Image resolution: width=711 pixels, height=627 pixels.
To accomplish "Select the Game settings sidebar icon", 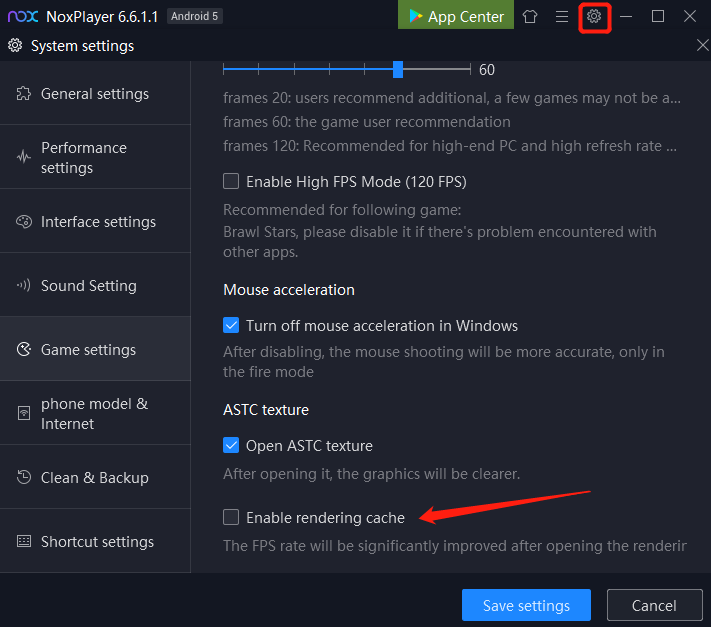I will point(24,350).
